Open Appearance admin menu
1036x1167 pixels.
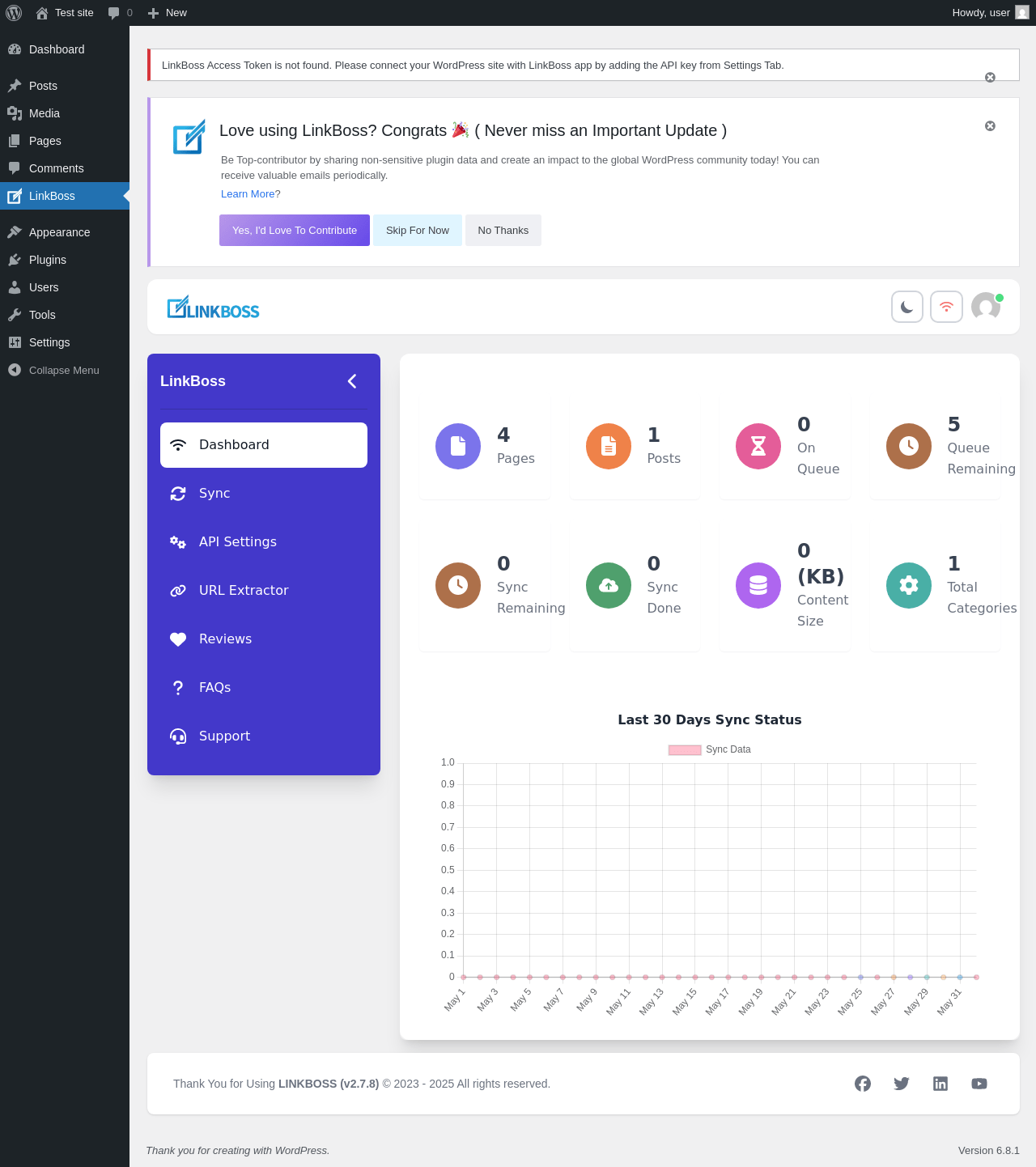pyautogui.click(x=65, y=232)
